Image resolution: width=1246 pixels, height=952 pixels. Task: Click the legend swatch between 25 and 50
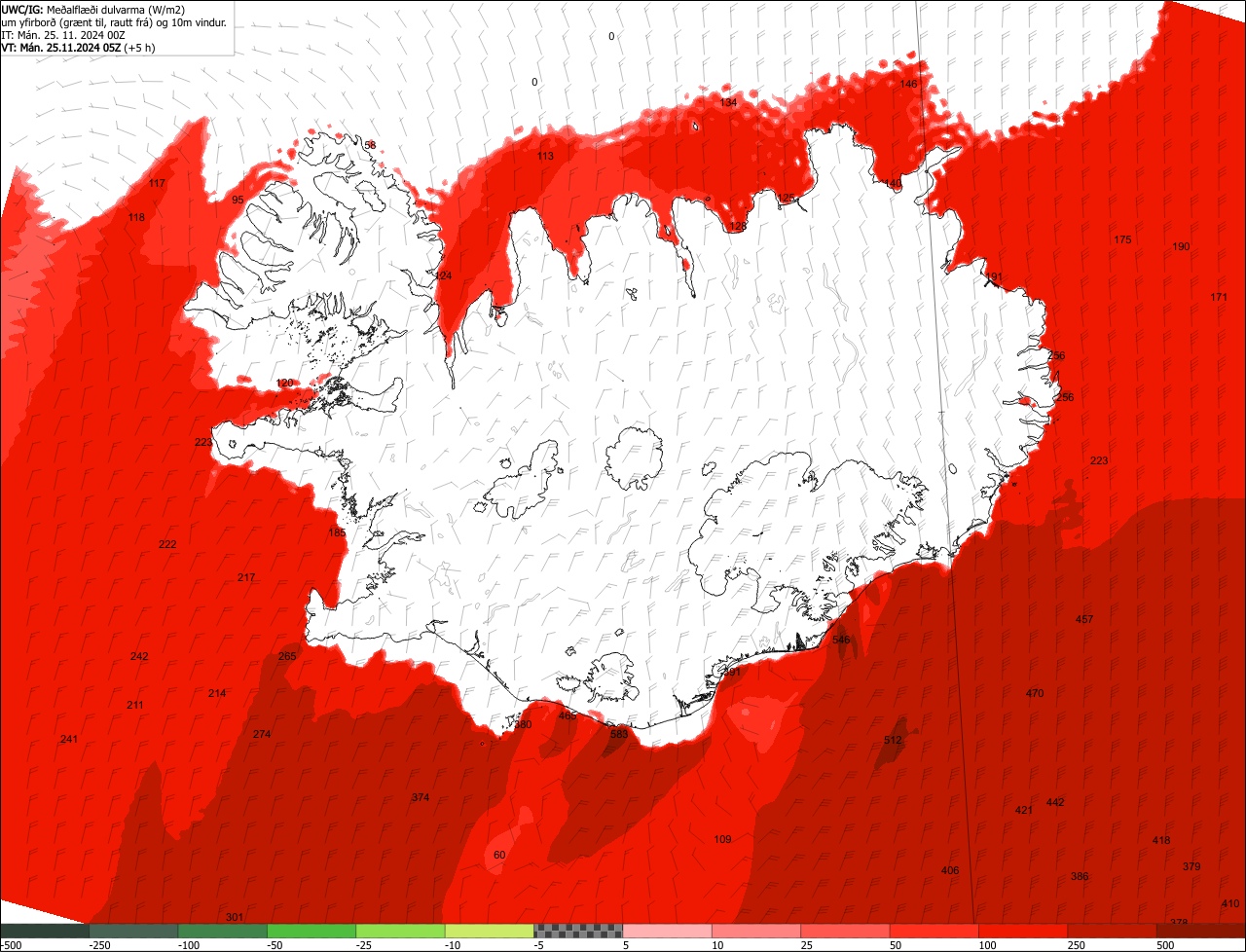click(845, 931)
